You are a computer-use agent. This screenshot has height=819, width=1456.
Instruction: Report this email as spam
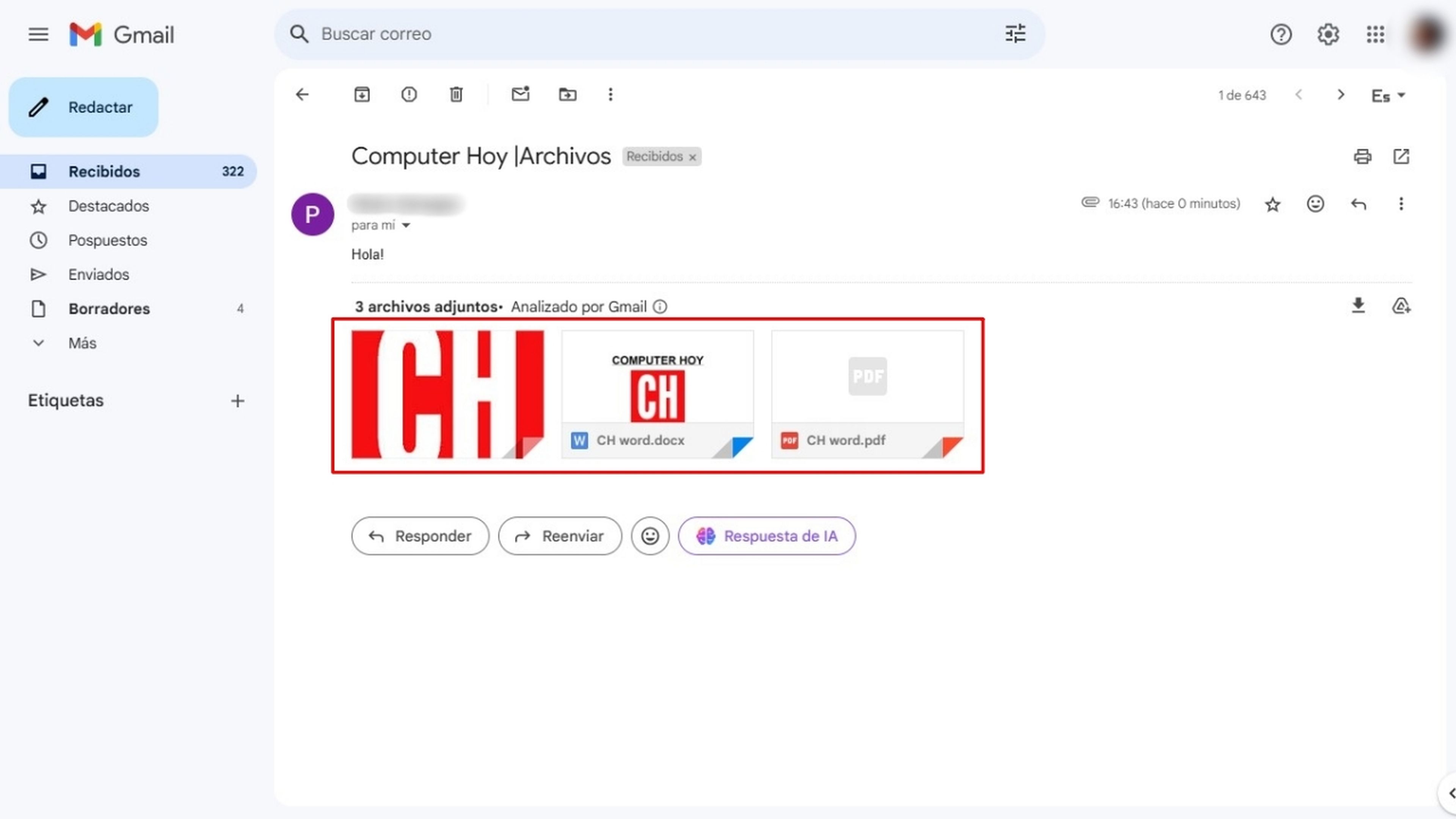(409, 94)
